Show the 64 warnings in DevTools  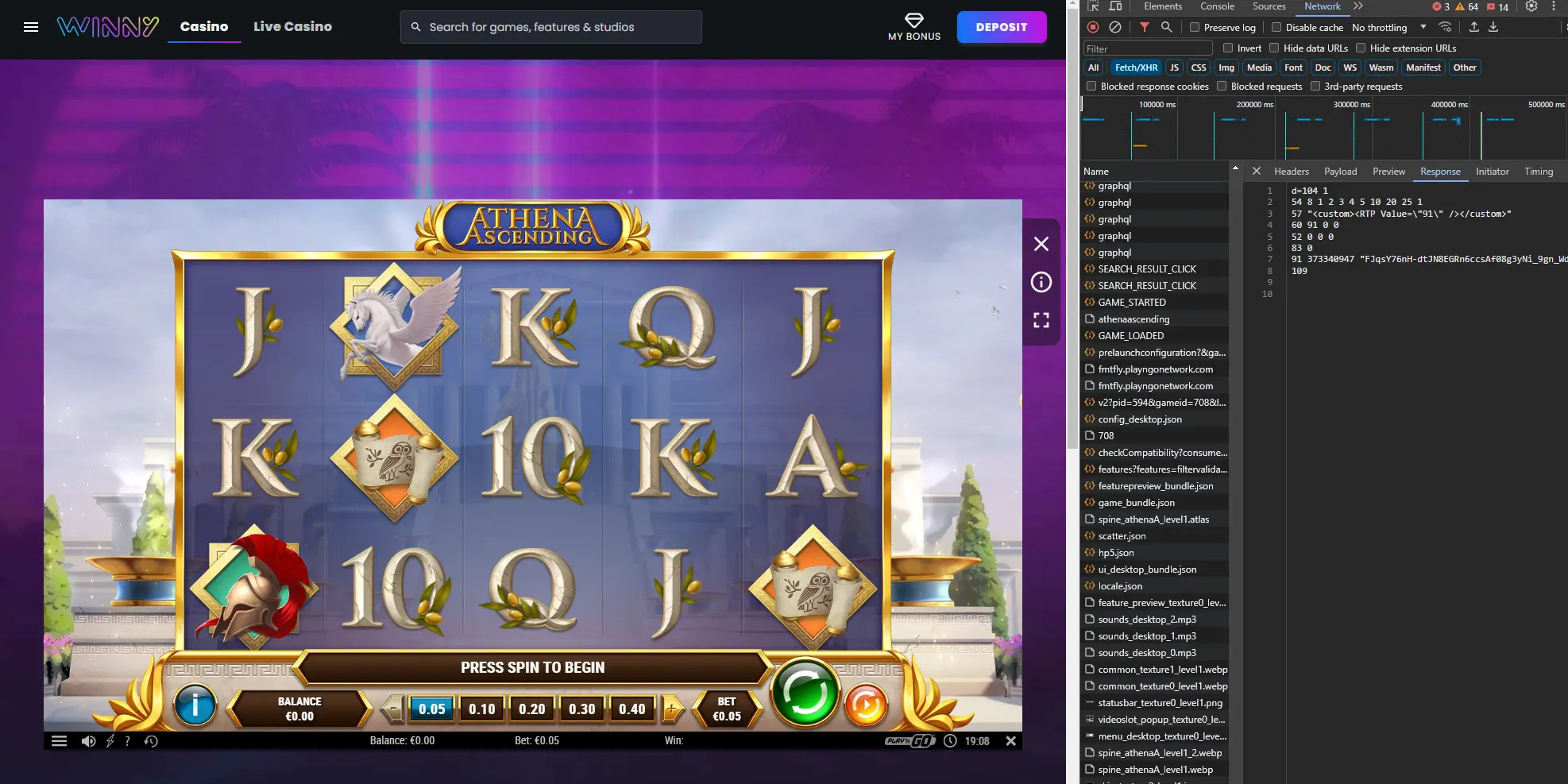click(x=1467, y=6)
